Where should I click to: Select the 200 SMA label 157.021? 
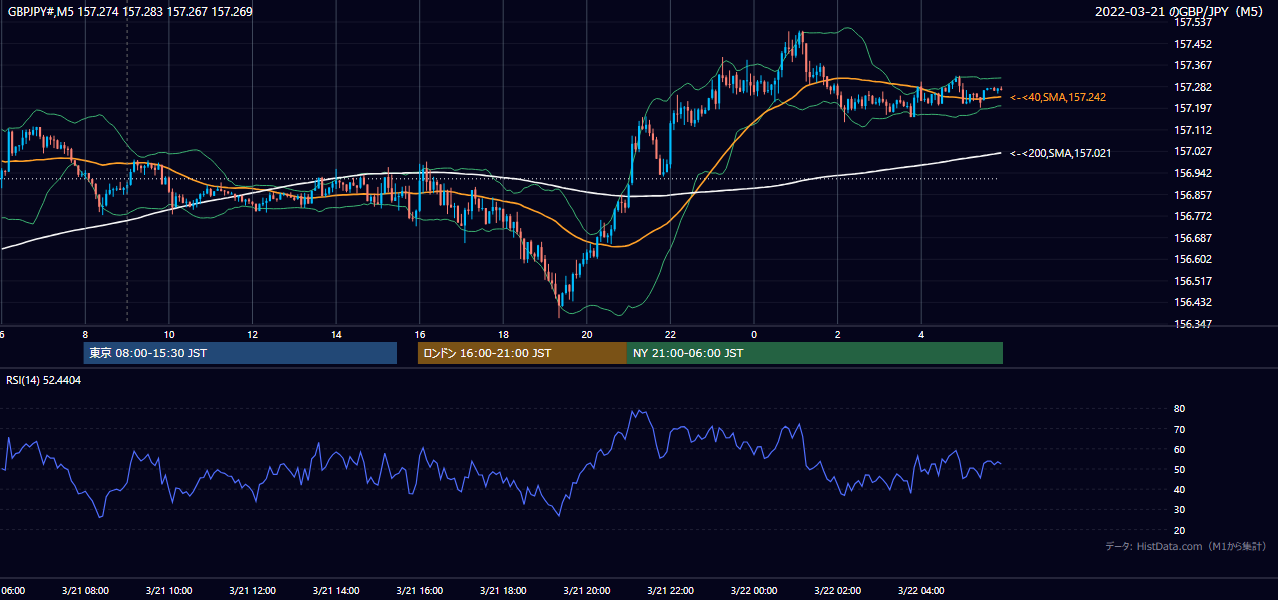click(x=1061, y=153)
